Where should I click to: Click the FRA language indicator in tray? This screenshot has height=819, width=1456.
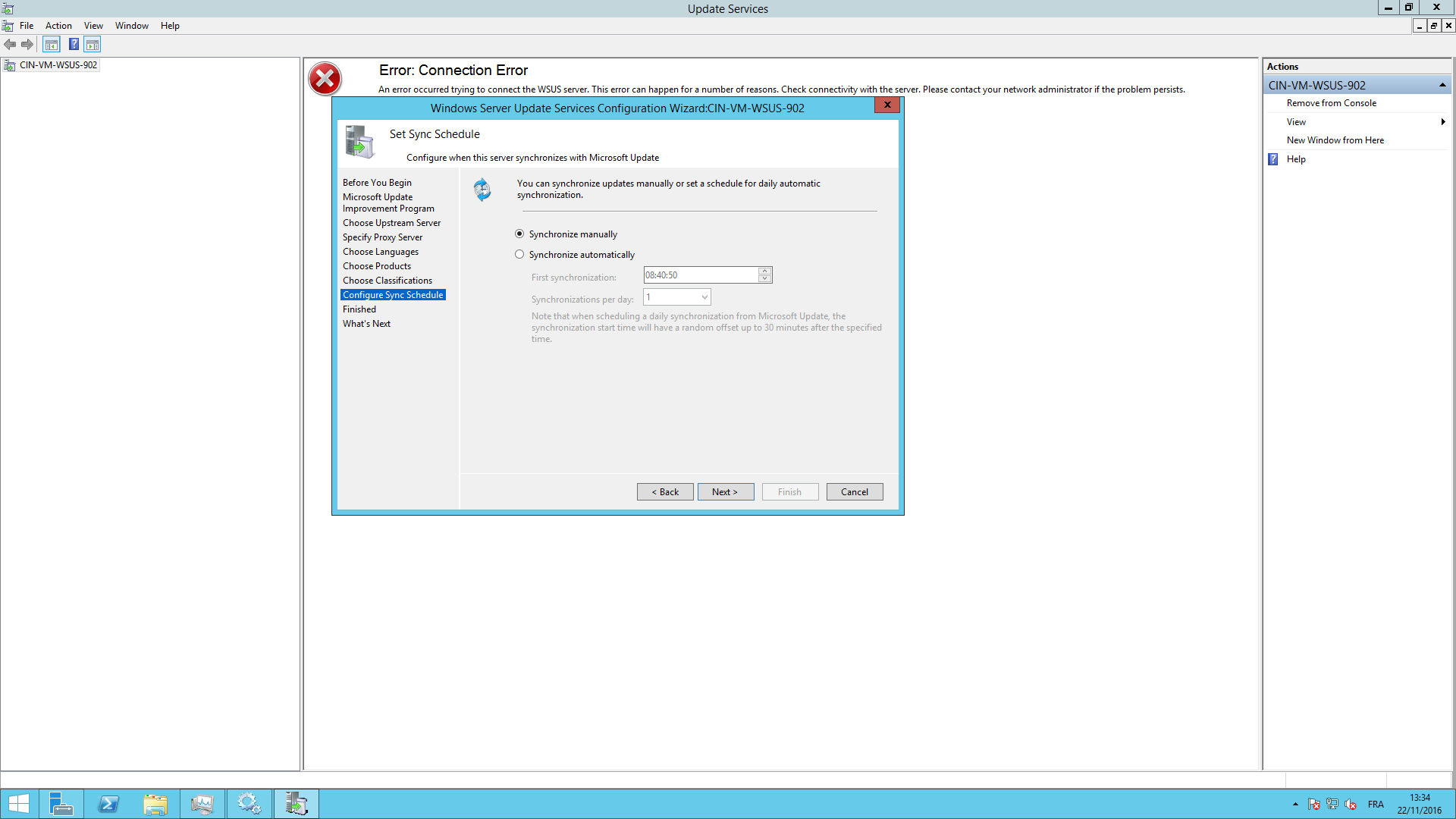[1376, 805]
